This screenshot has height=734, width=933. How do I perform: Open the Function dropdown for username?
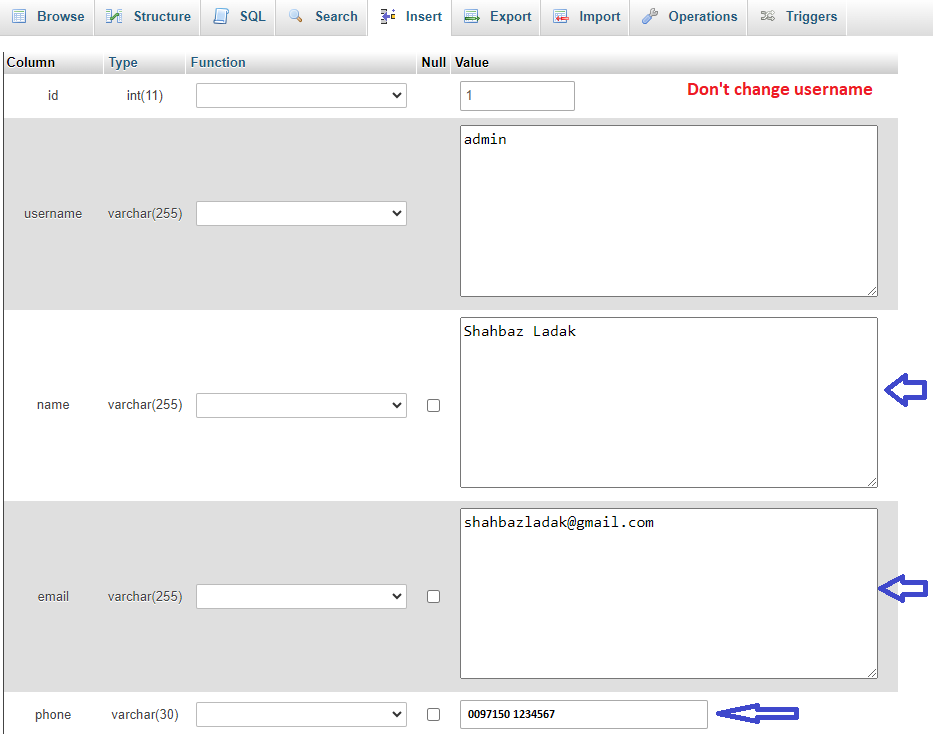tap(301, 213)
